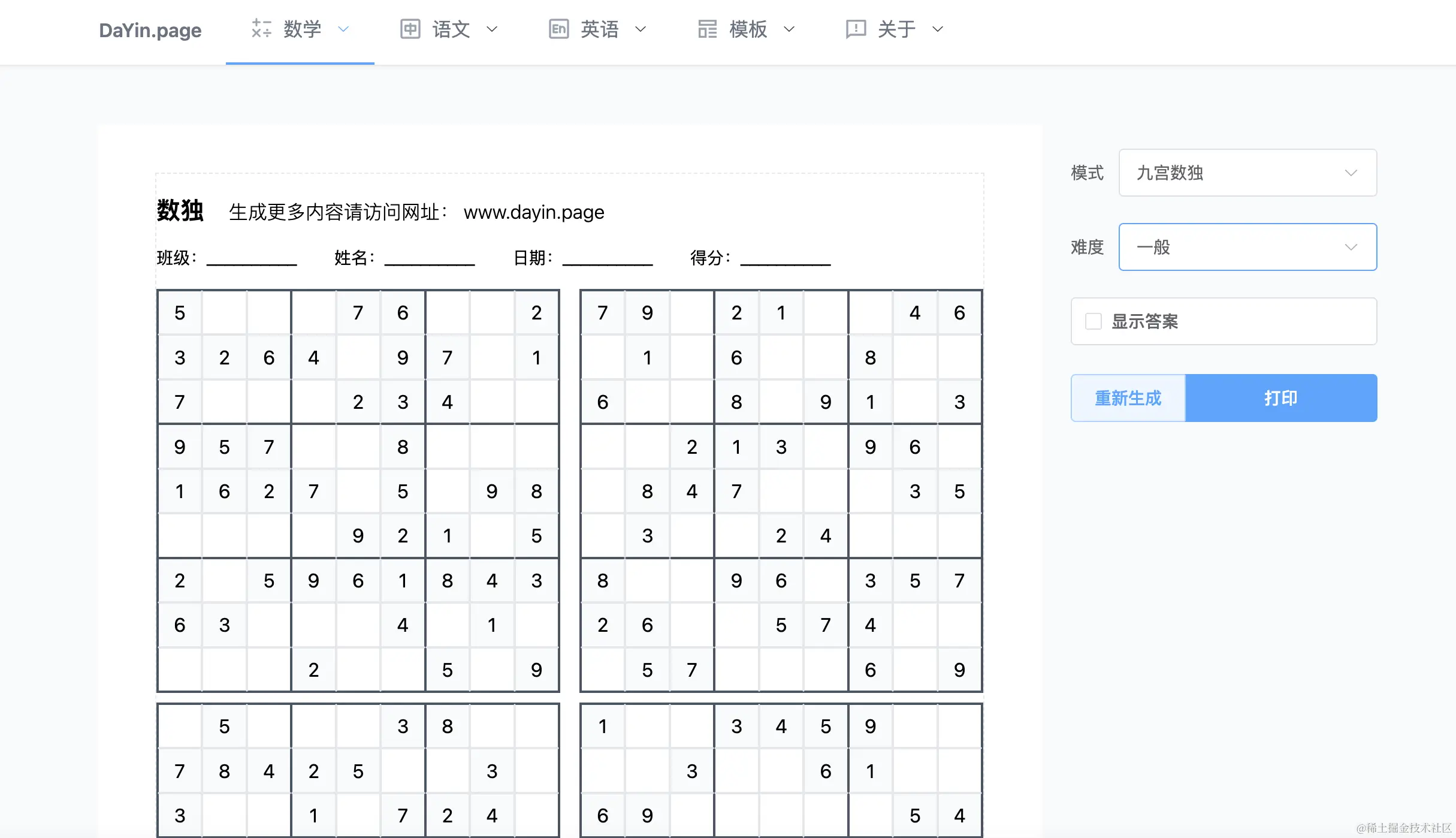
Task: Click the first sudoku's top-left cell with 5
Action: pos(180,313)
